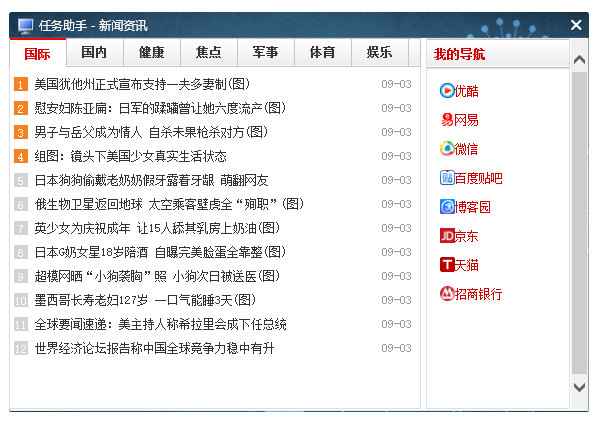This screenshot has width=599, height=421.
Task: Switch to the 国际 tab
Action: [x=37, y=53]
